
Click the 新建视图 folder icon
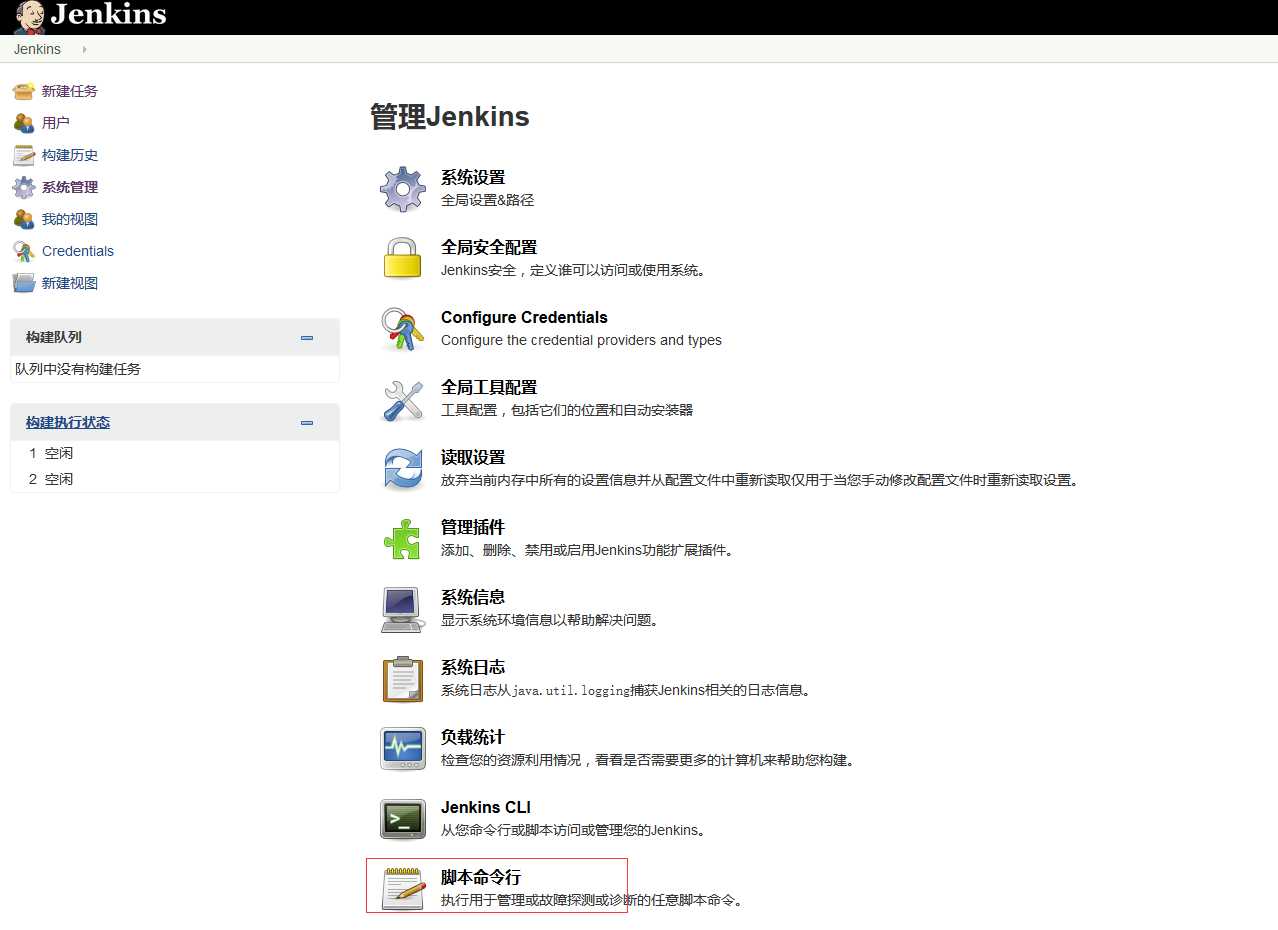(x=24, y=283)
